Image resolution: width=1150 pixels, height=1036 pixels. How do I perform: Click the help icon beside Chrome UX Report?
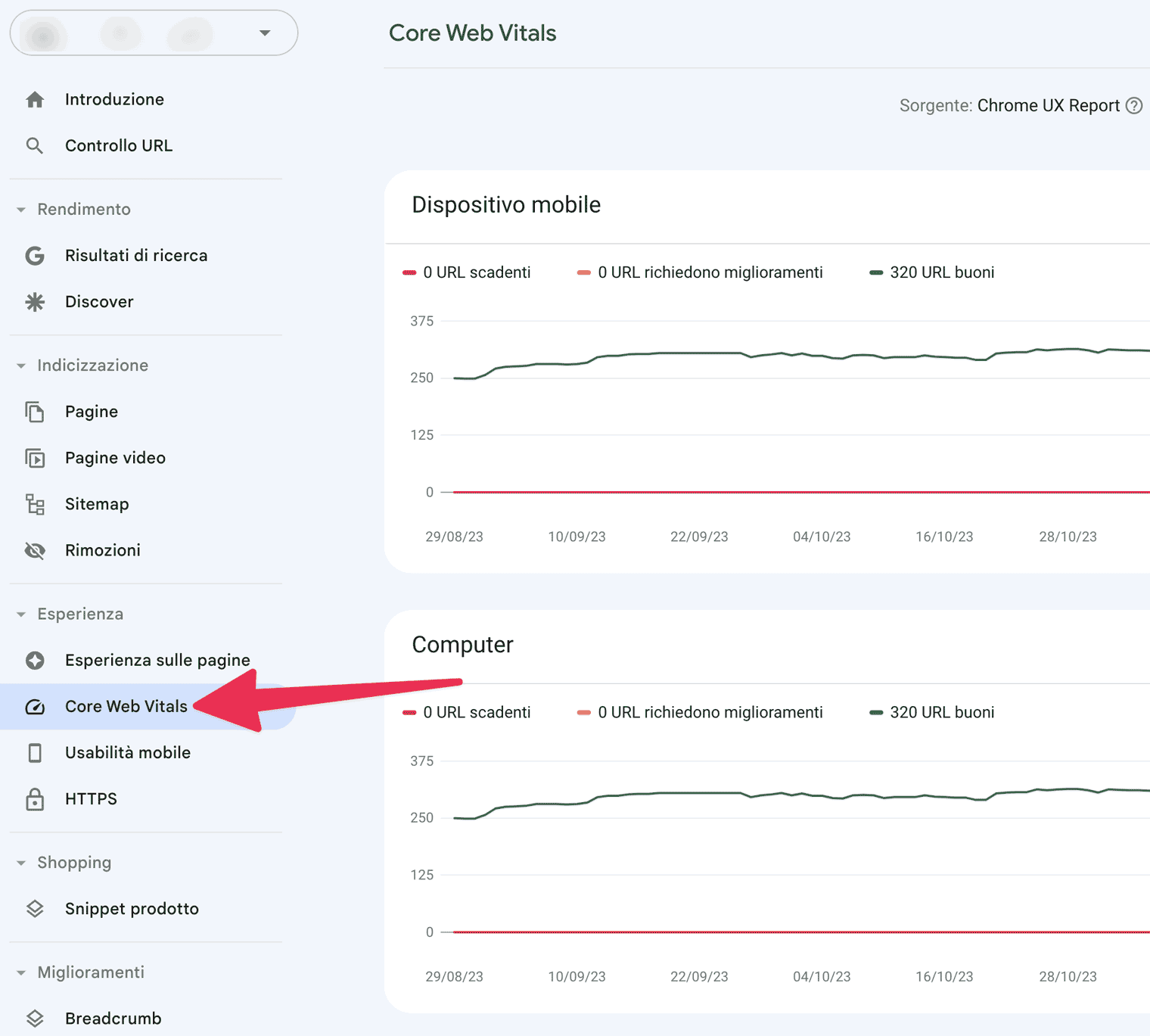coord(1134,106)
